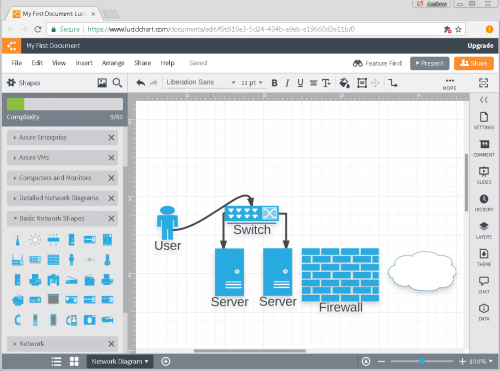Toggle bold formatting
Screen dimensions: 500x371
click(x=274, y=83)
